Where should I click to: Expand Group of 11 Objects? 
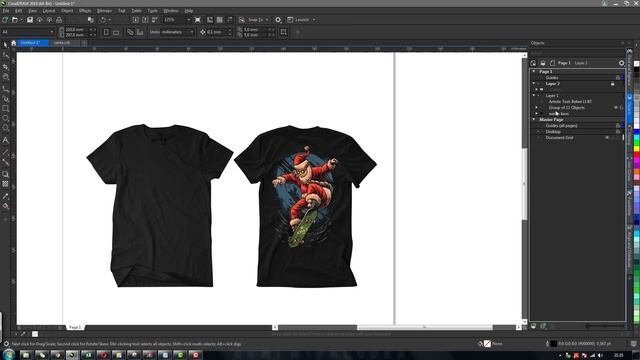tap(537, 107)
